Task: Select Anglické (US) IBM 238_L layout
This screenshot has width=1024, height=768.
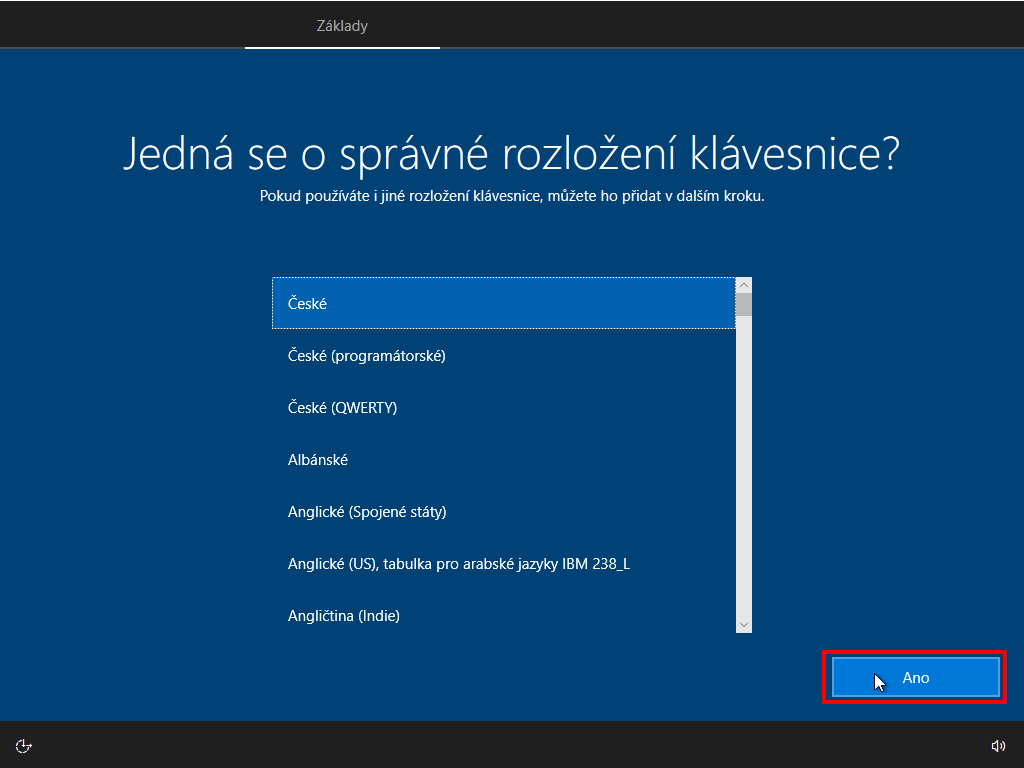Action: [x=504, y=564]
